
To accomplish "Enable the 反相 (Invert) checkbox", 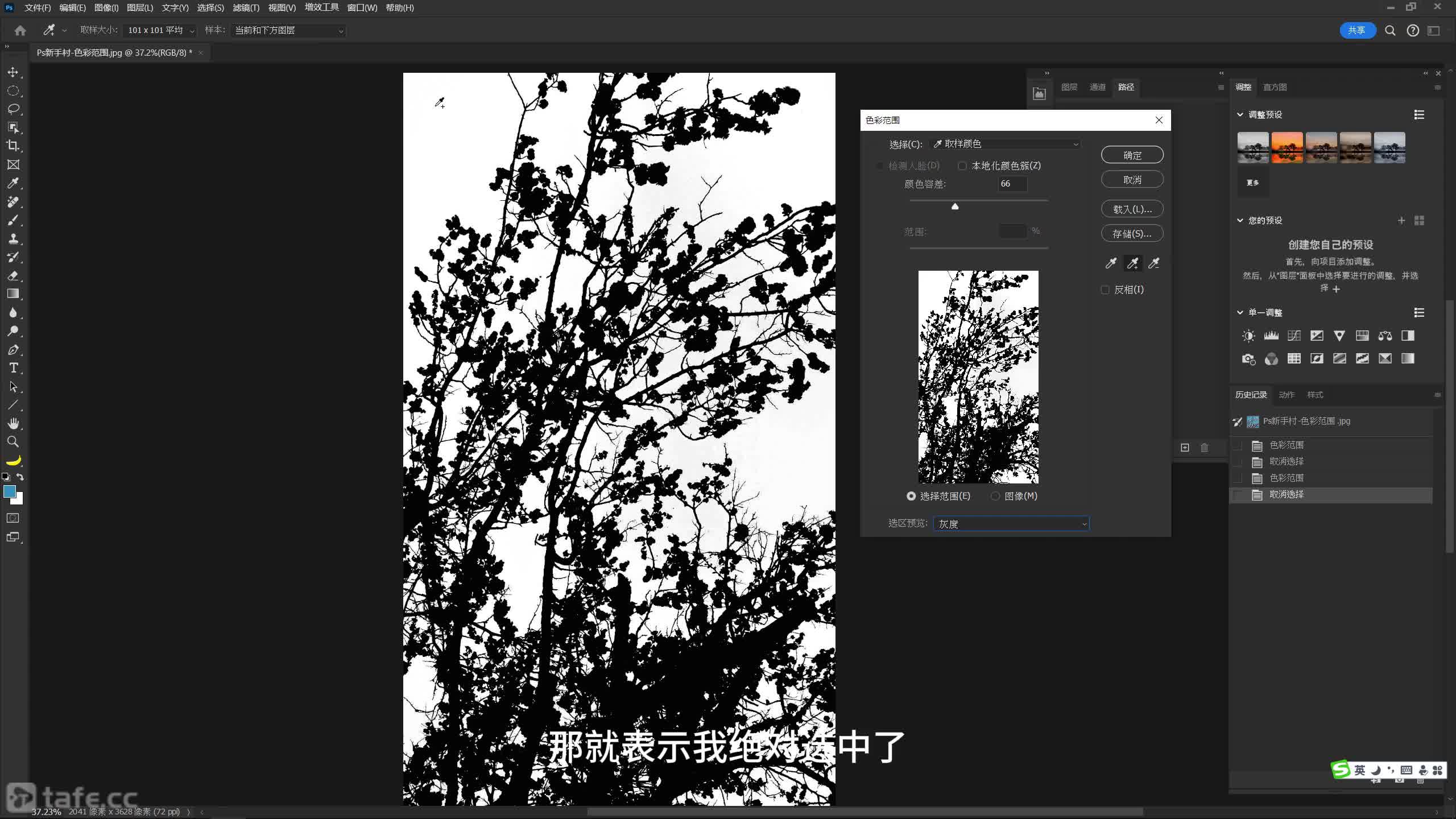I will point(1105,290).
